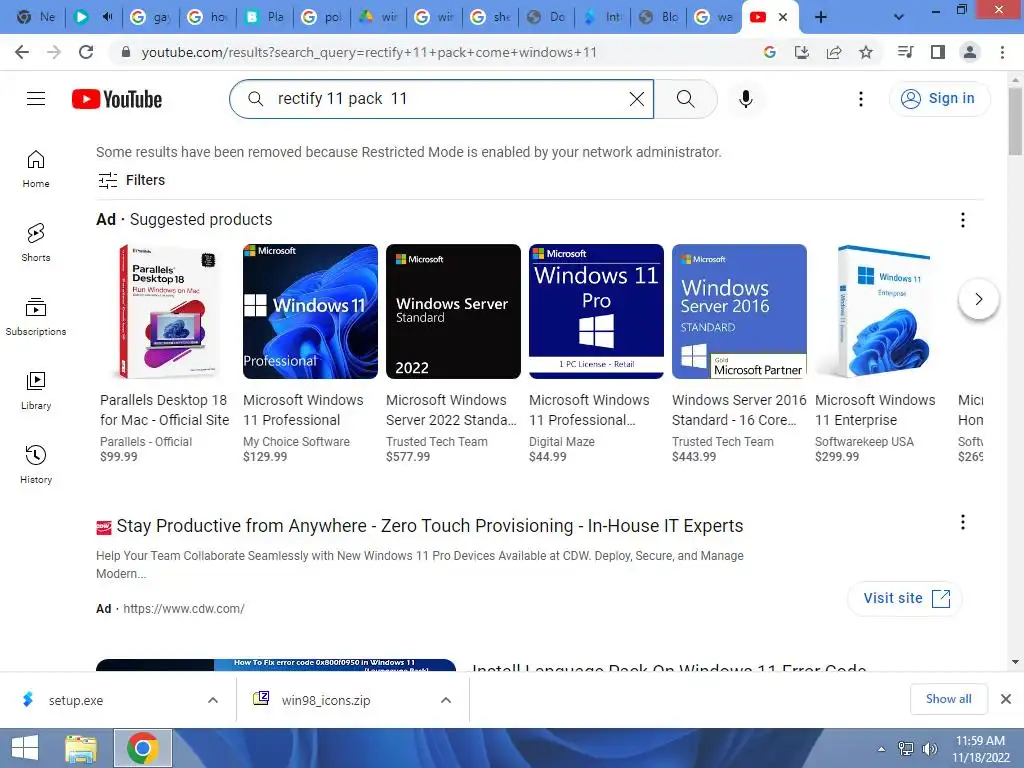The height and width of the screenshot is (768, 1024).
Task: Close the active YouTube tab
Action: tap(782, 17)
